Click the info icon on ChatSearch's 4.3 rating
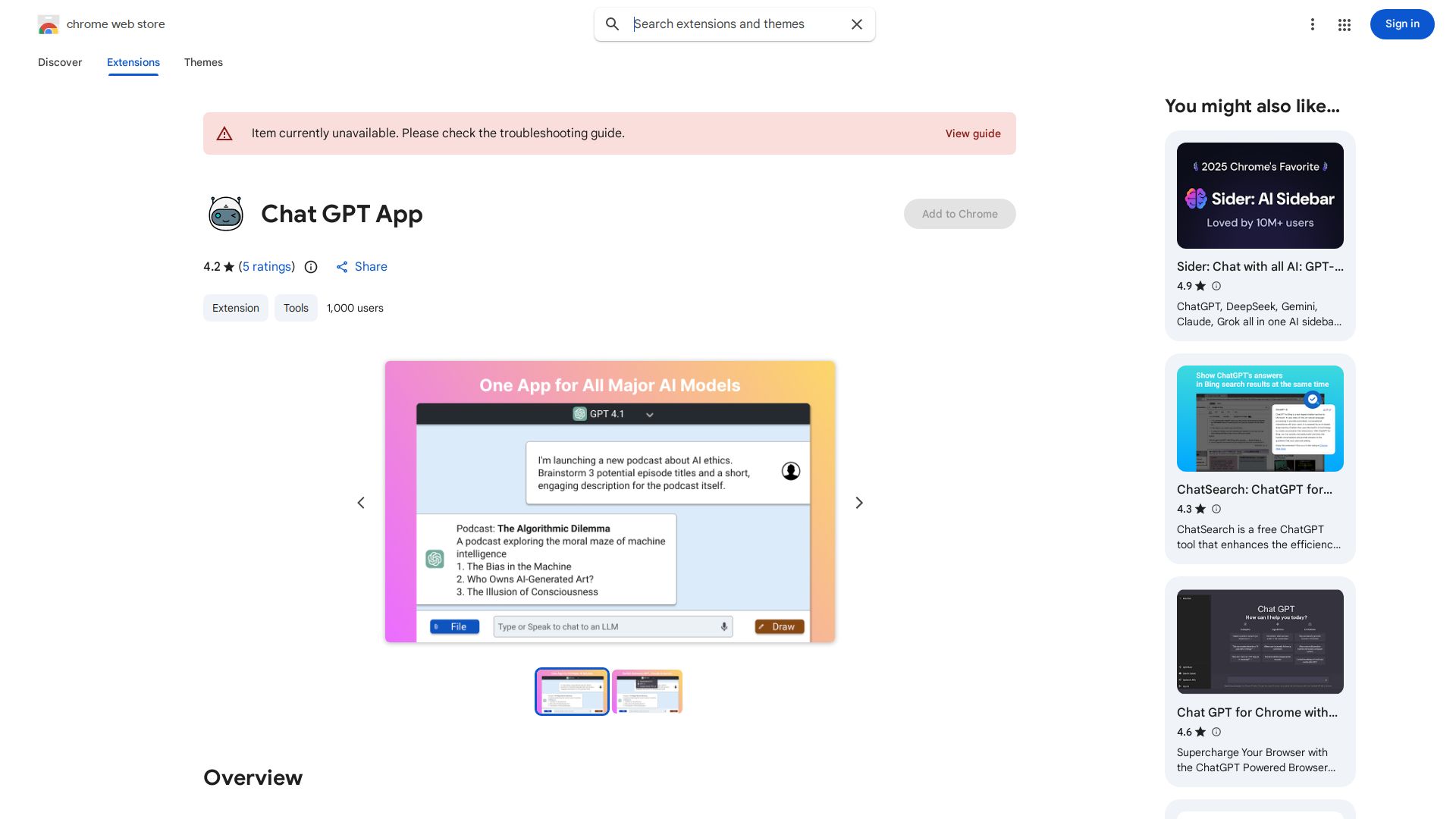This screenshot has width=1456, height=819. coord(1216,509)
